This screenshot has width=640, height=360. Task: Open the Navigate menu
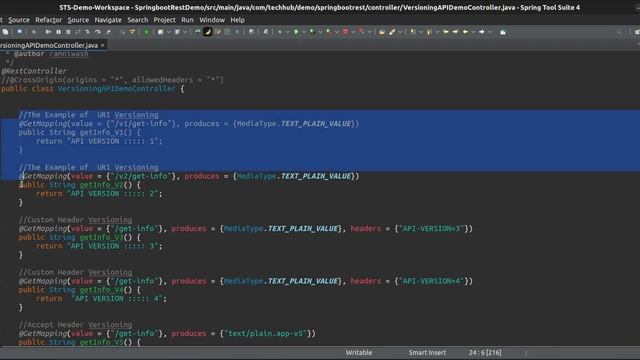pyautogui.click(x=108, y=20)
